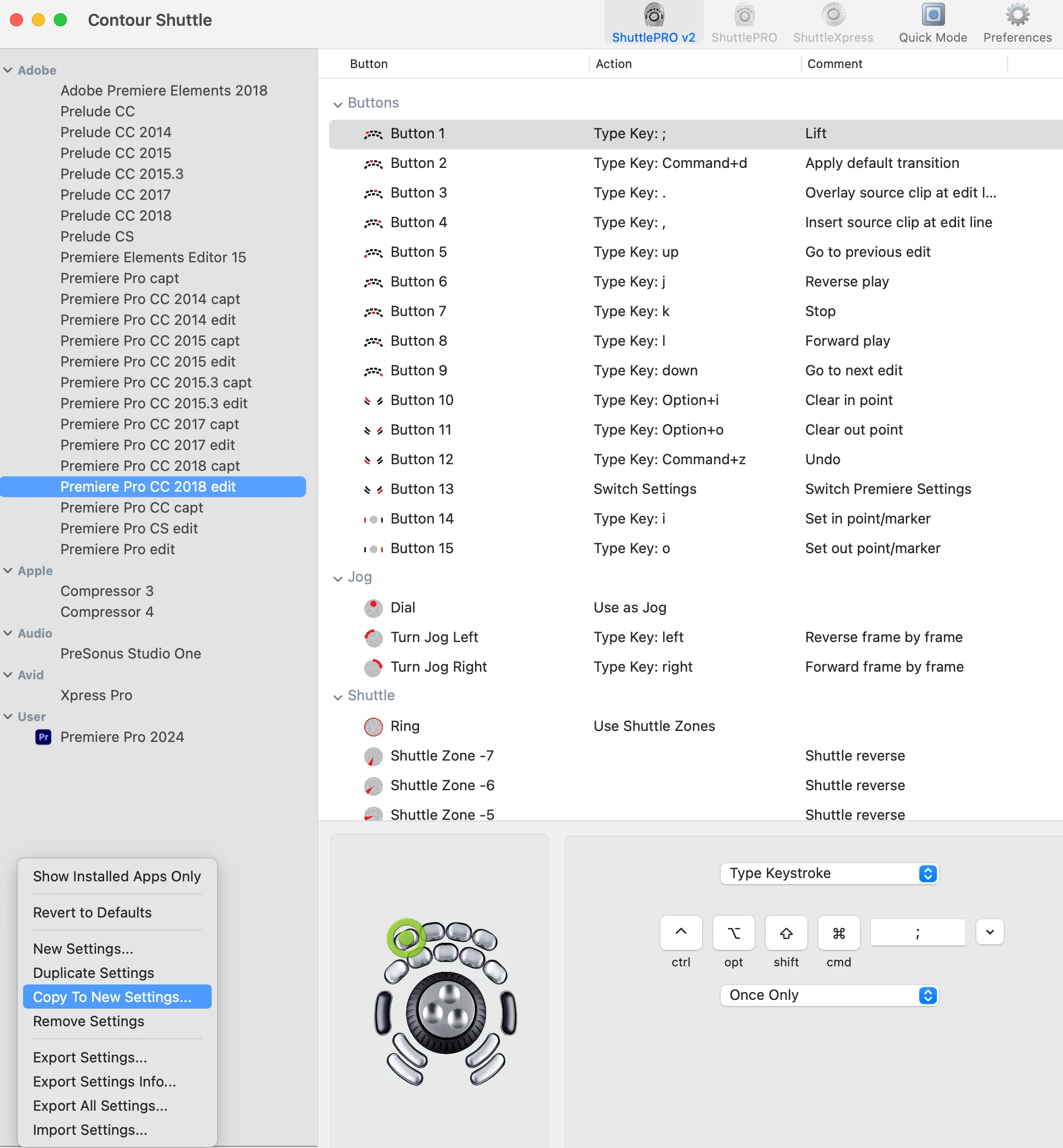Collapse the Jog section
1063x1148 pixels.
pyautogui.click(x=338, y=578)
